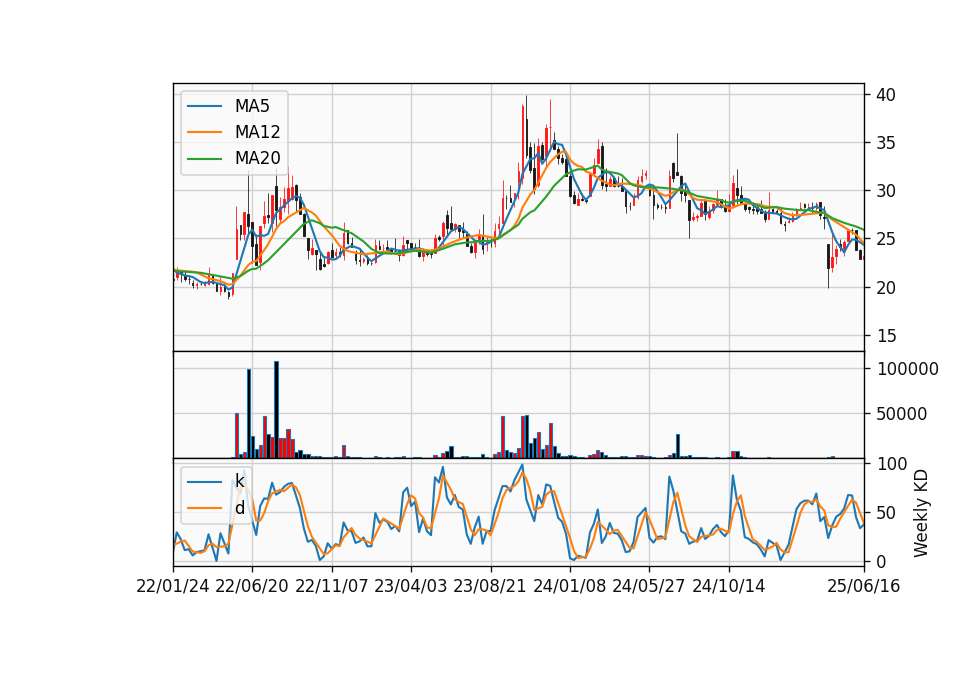This screenshot has height=690, width=960.
Task: Click the green MA20 legend line sample
Action: (204, 159)
